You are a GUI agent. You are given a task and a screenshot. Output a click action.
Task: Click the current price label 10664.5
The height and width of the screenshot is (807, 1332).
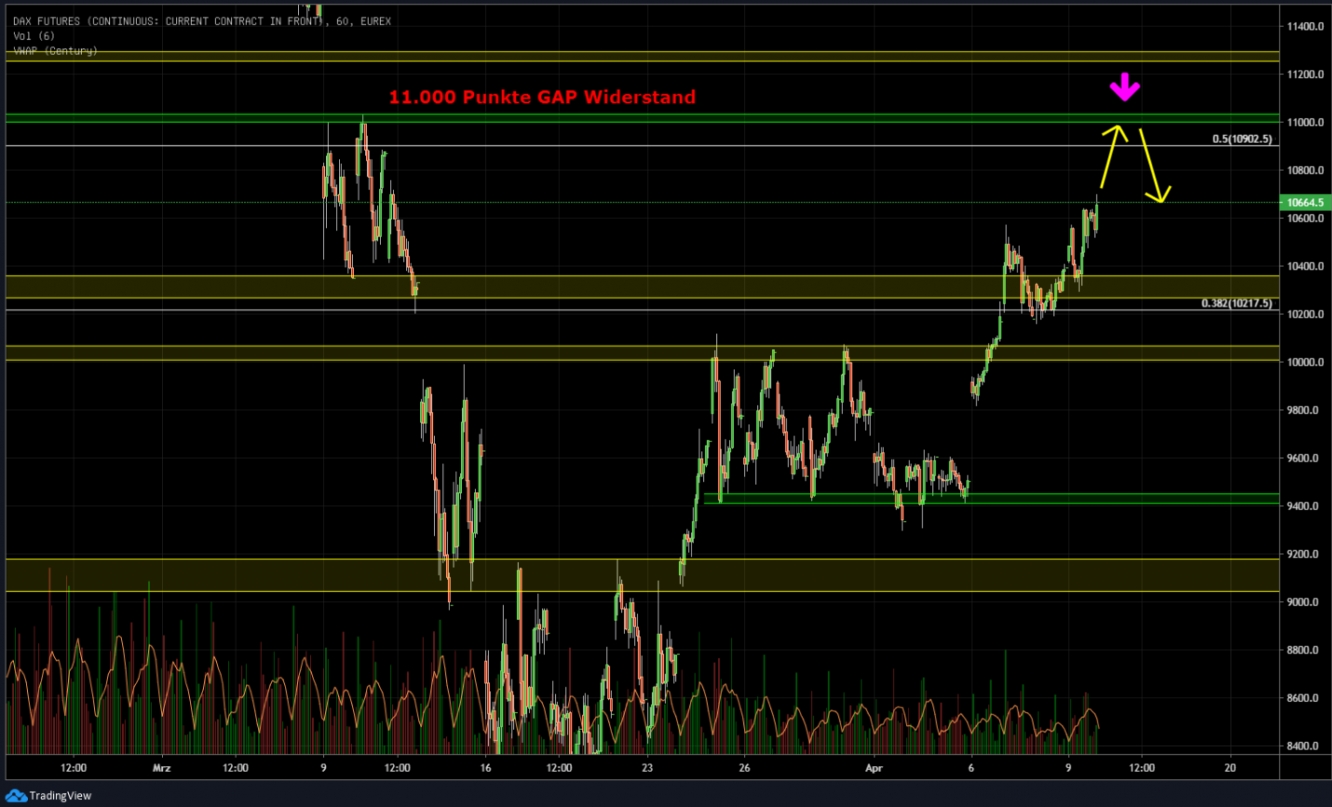click(1305, 203)
